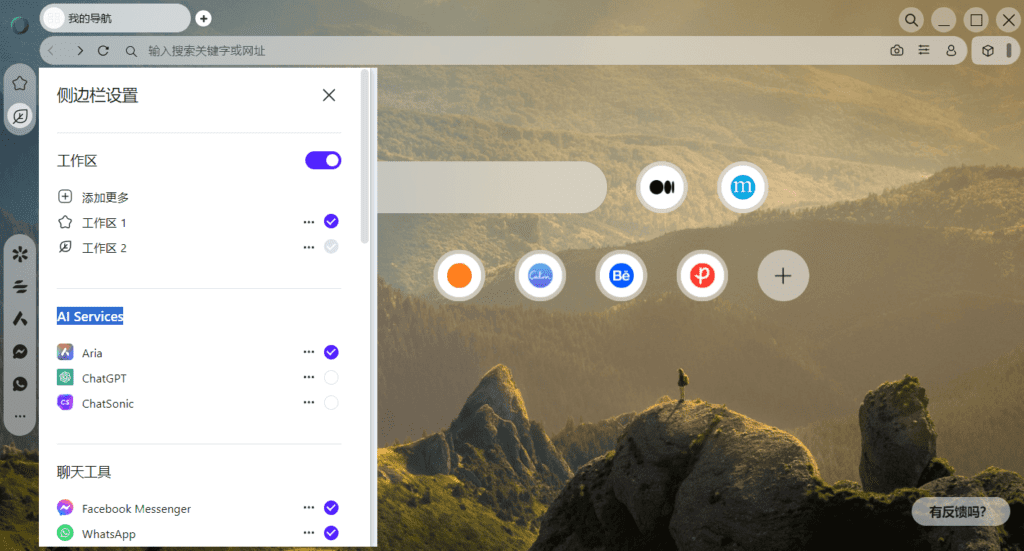Click the ChatSonic label

click(108, 403)
